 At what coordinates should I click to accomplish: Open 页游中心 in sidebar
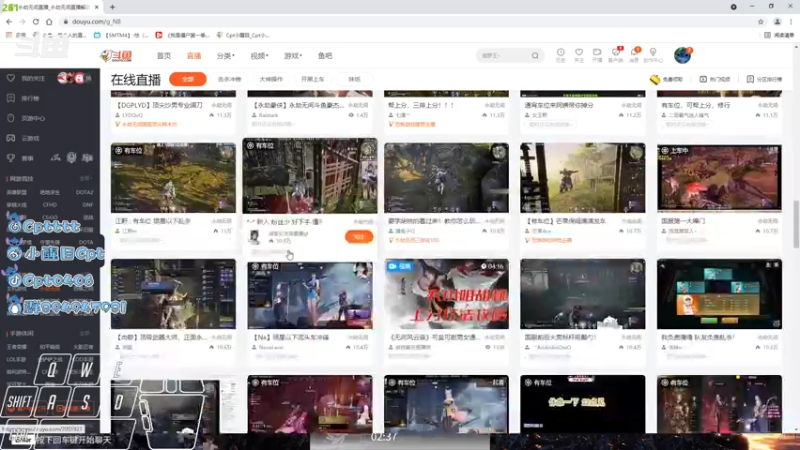click(x=27, y=118)
